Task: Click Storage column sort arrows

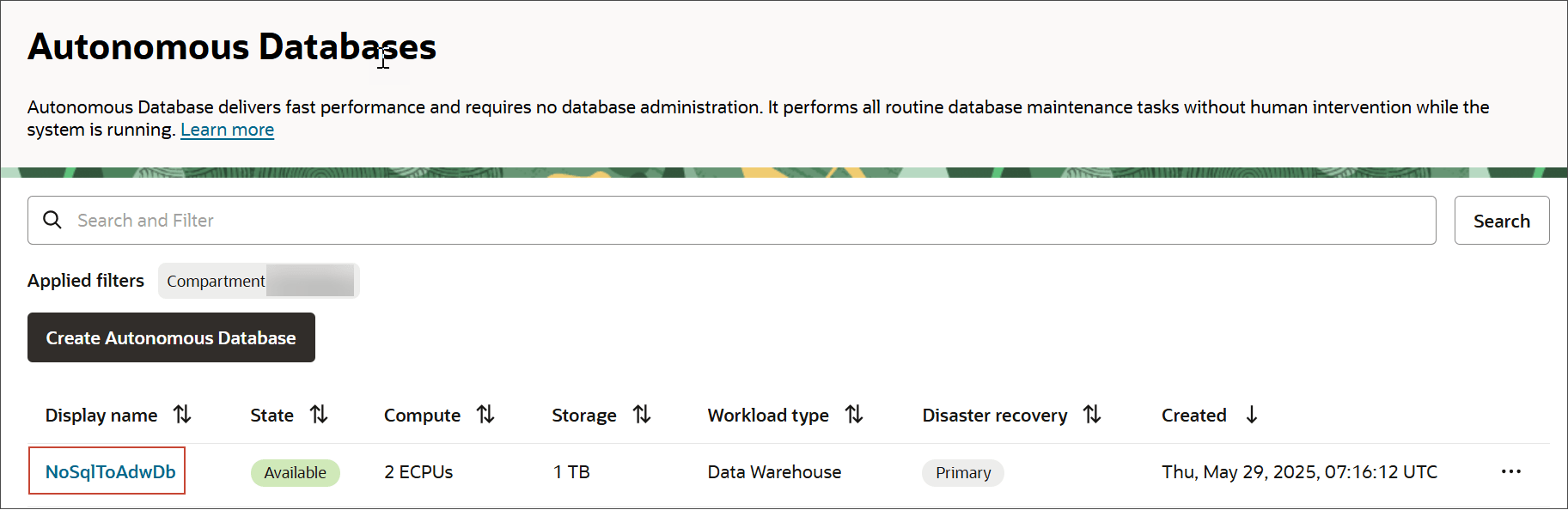Action: 642,415
